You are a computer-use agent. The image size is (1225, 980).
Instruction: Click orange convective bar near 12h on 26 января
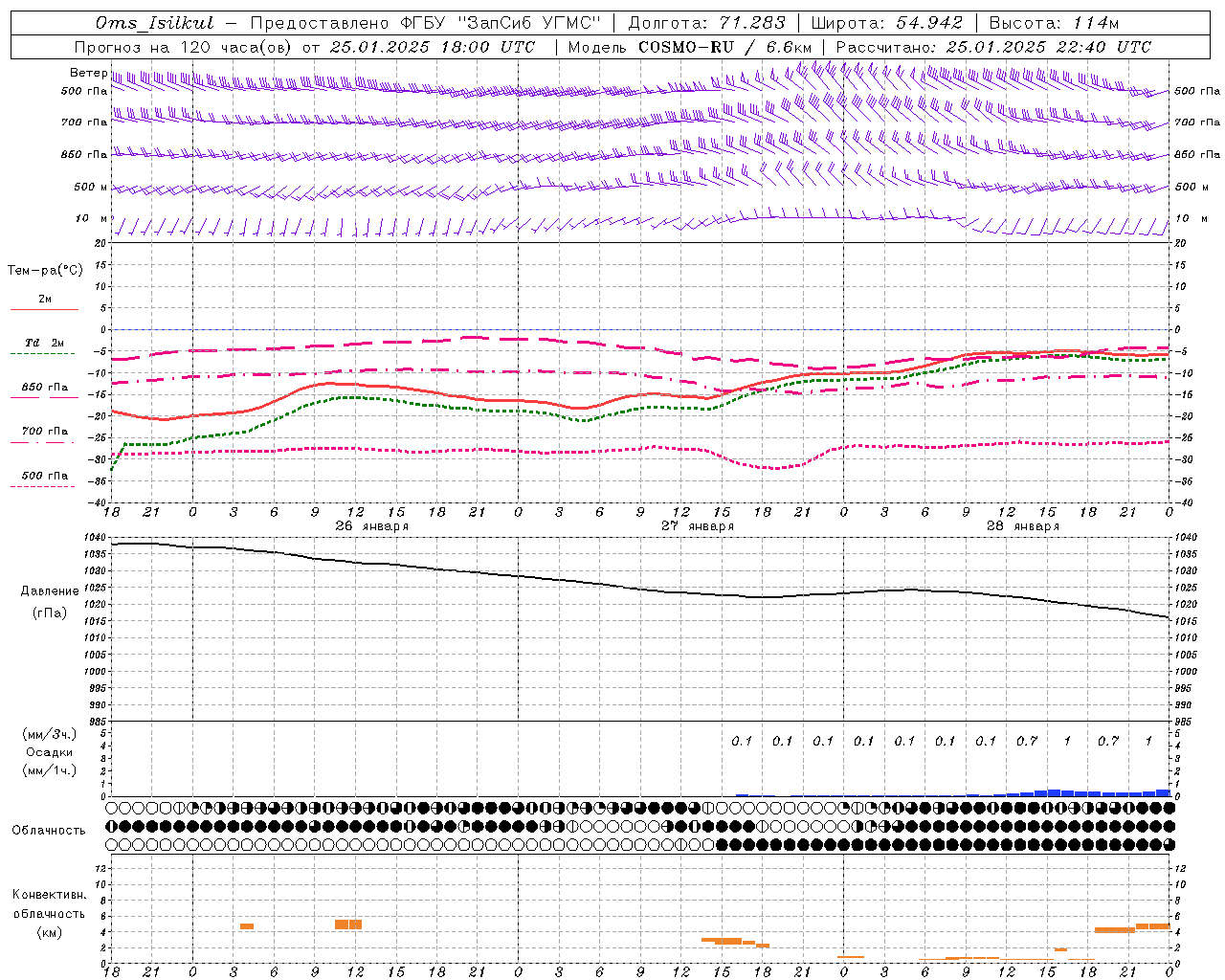click(x=348, y=924)
